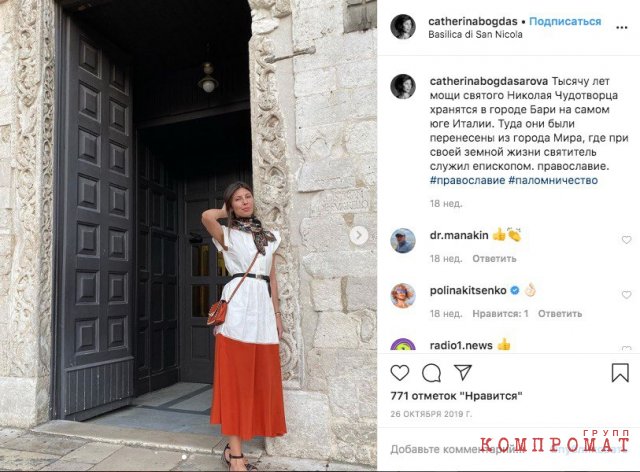Viewport: 640px width, 472px height.
Task: Open polinakitsenko profile avatar
Action: tap(403, 296)
